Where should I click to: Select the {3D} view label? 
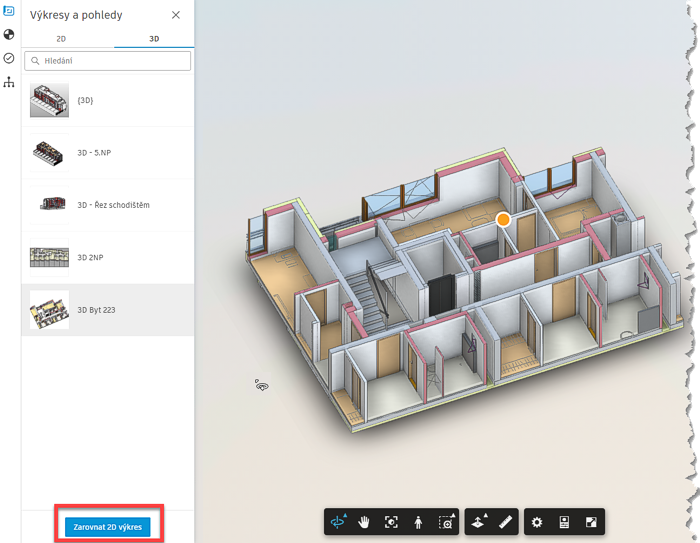click(x=85, y=100)
